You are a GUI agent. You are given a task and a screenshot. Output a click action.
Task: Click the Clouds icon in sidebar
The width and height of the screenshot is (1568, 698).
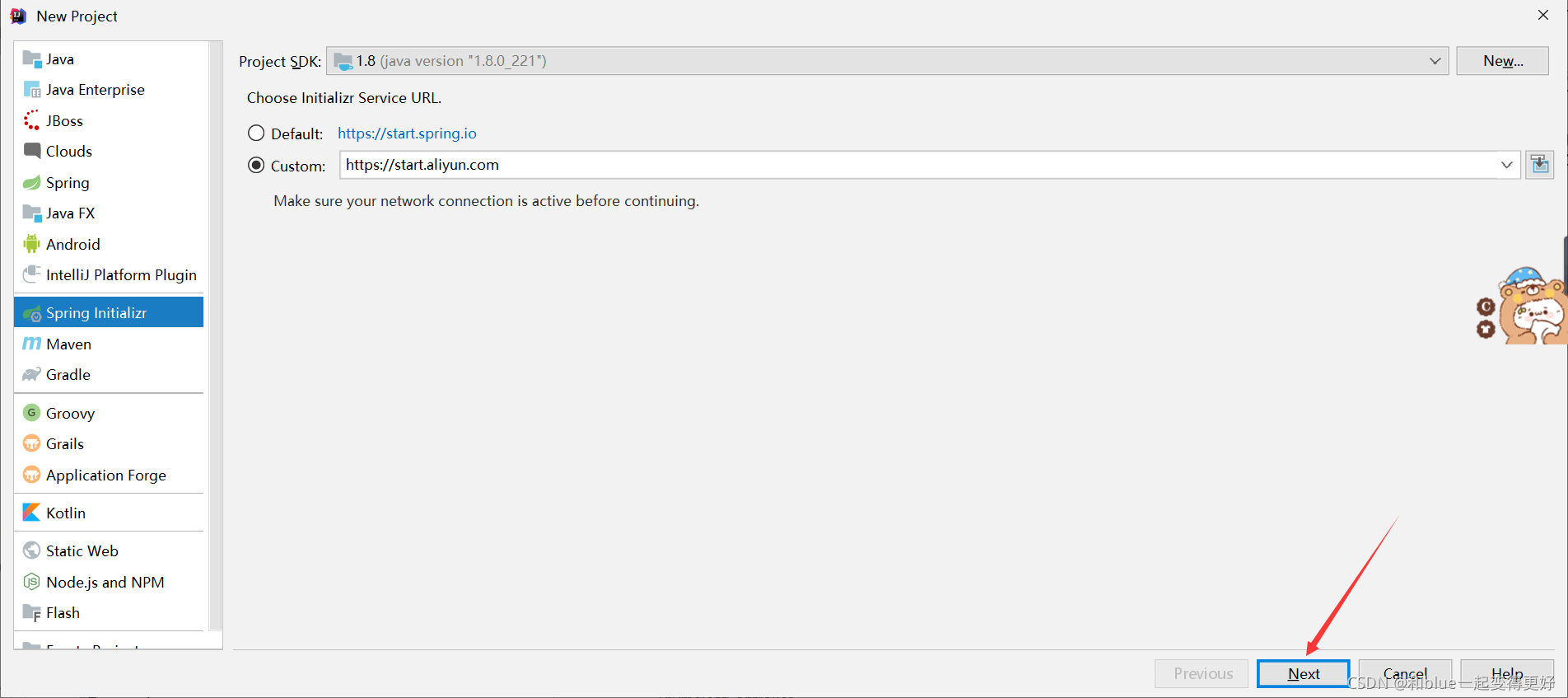point(32,151)
